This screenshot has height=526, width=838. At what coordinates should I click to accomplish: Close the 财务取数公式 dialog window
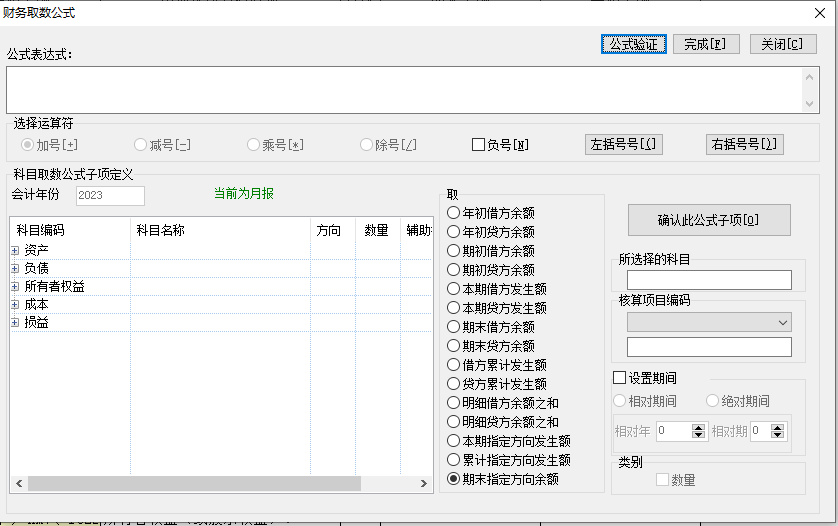pos(820,13)
